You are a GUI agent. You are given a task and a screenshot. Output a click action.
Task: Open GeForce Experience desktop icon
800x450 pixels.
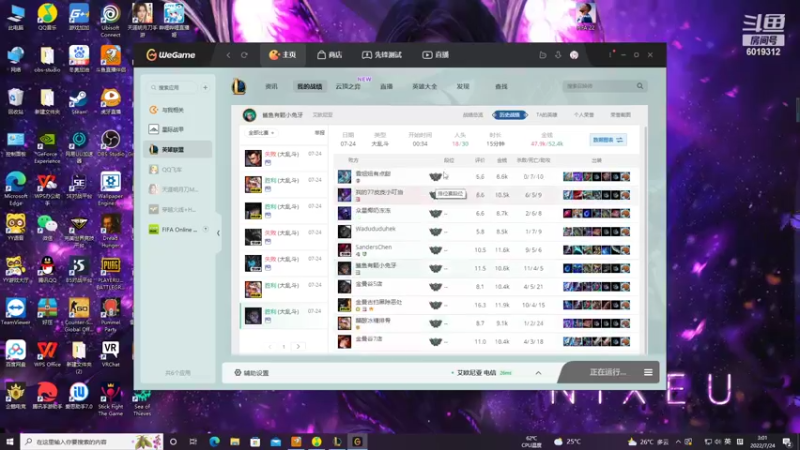click(47, 147)
